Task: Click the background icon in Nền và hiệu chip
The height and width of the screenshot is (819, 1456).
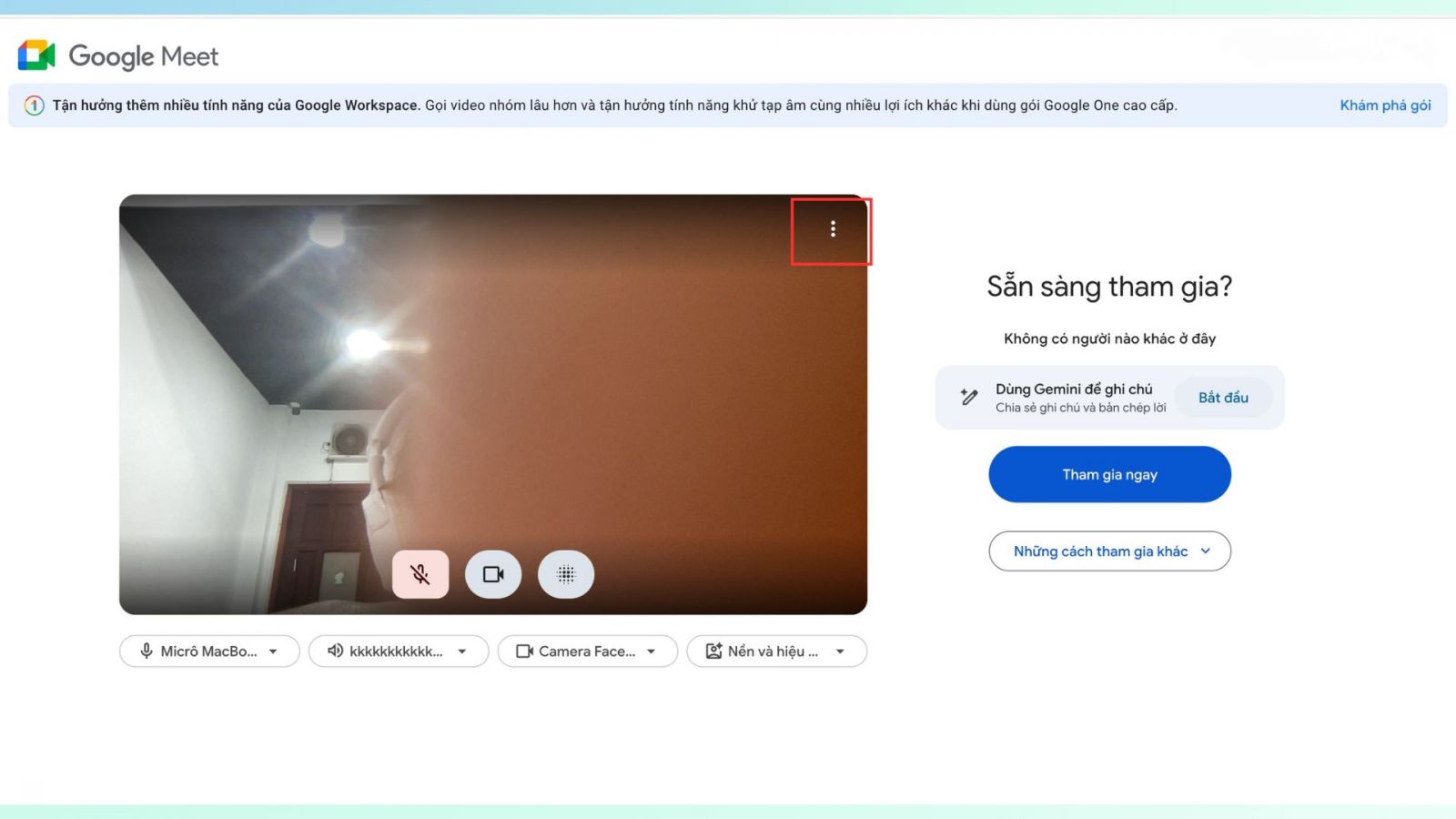Action: pos(713,652)
